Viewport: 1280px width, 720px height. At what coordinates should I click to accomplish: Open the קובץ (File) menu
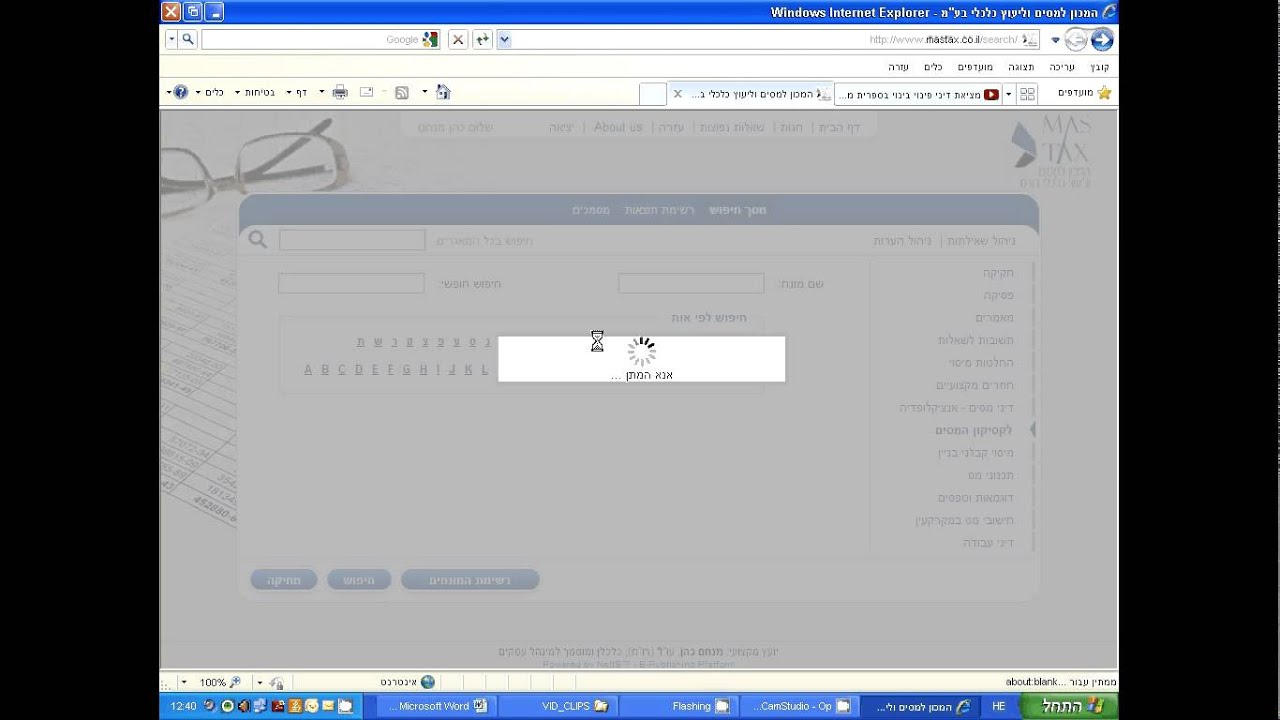1099,67
